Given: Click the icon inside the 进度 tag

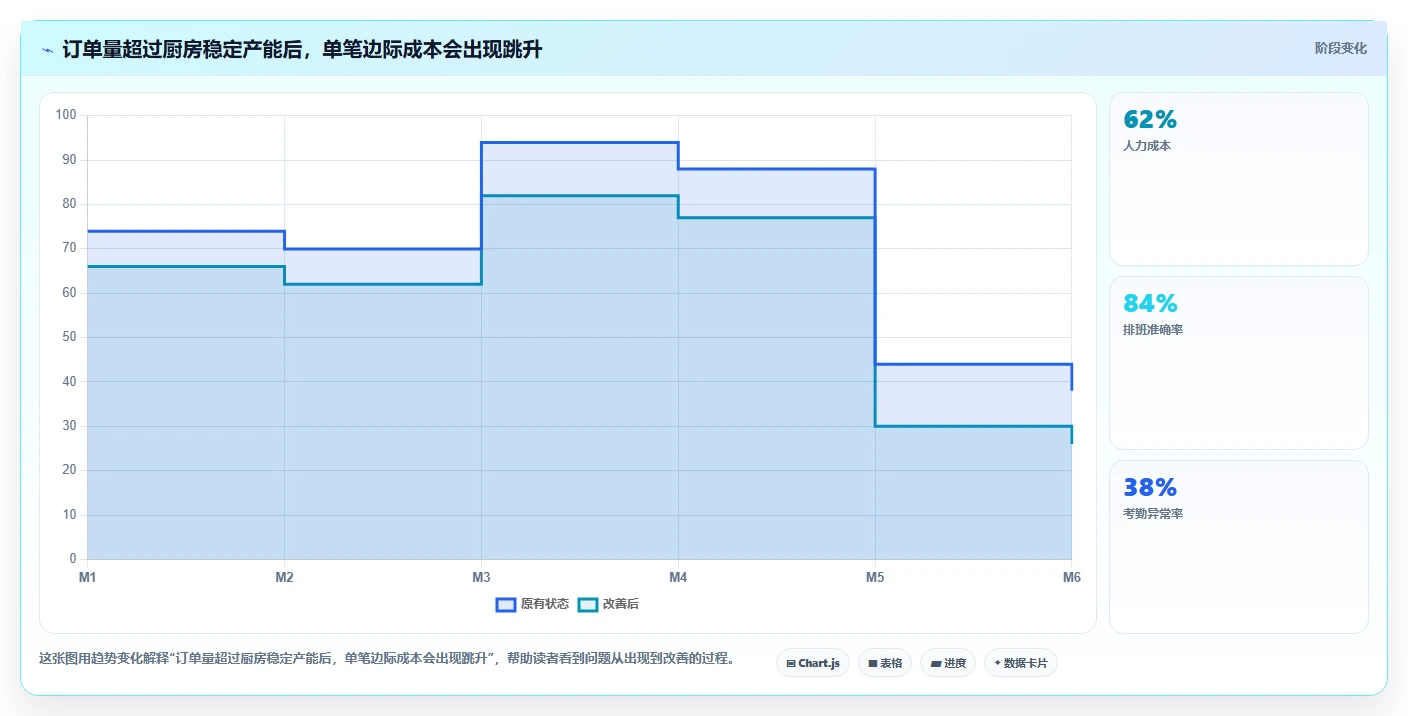Looking at the screenshot, I should pyautogui.click(x=936, y=664).
